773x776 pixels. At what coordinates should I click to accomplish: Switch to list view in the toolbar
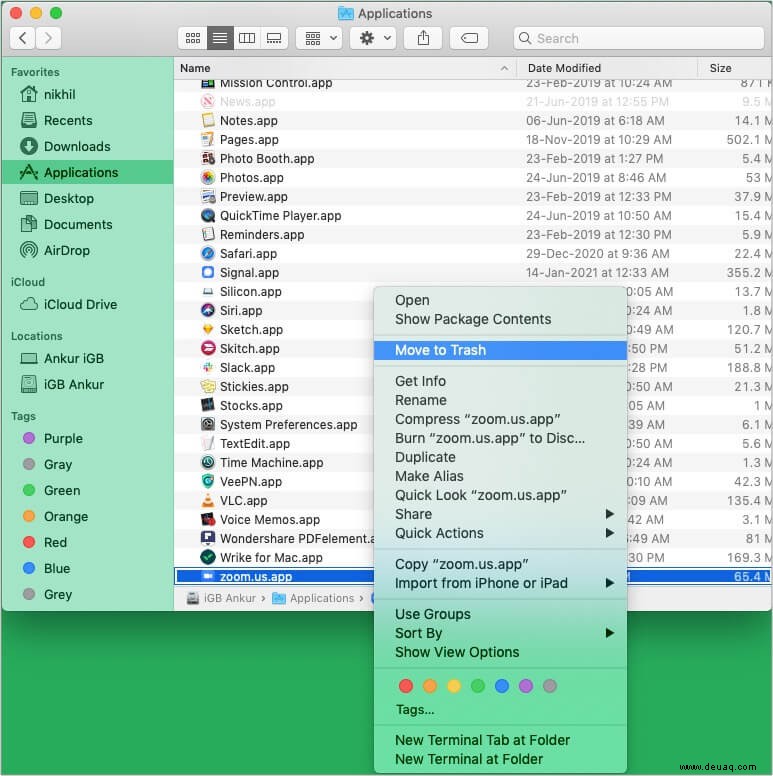220,38
